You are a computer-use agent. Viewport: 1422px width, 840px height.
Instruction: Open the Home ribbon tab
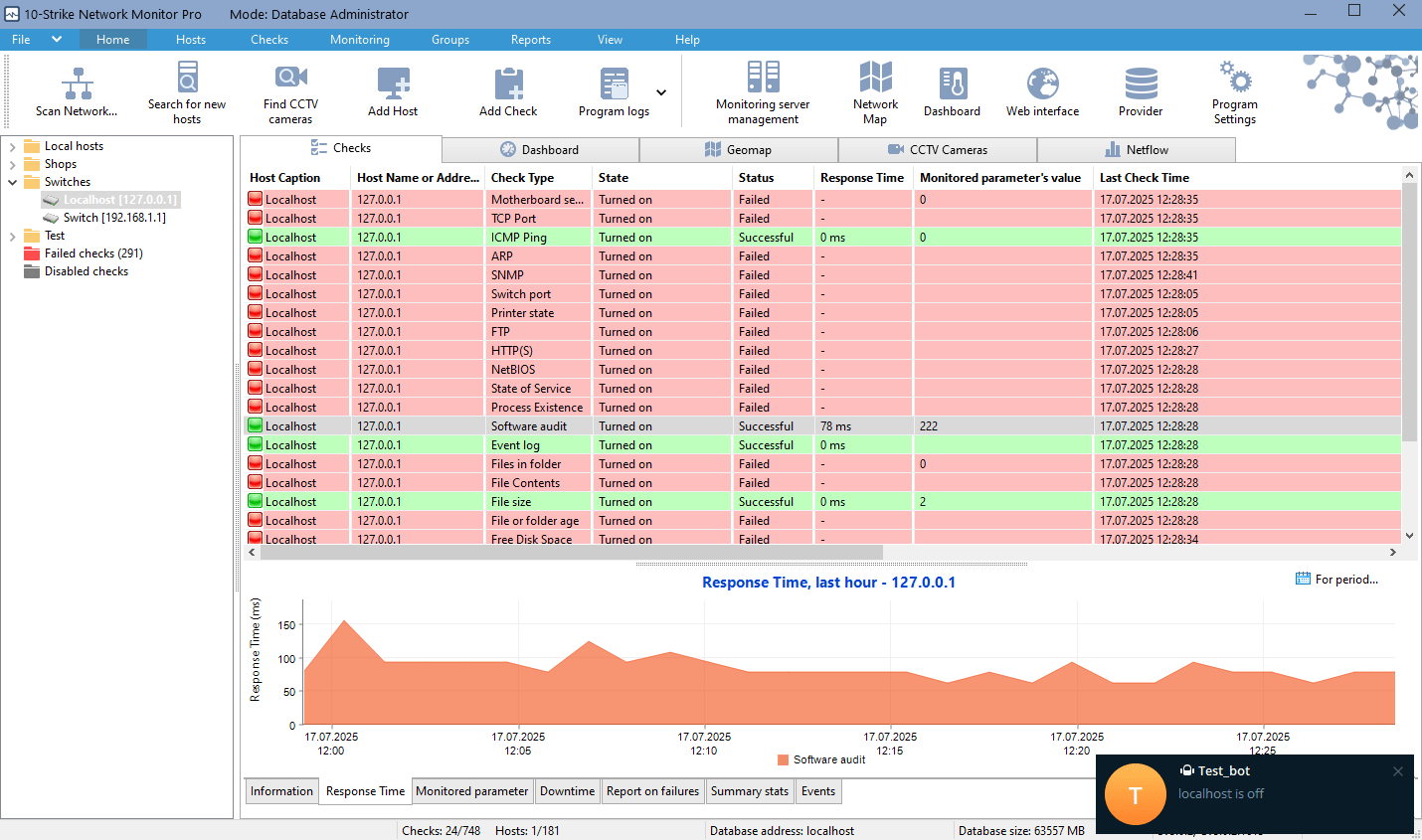(x=112, y=40)
